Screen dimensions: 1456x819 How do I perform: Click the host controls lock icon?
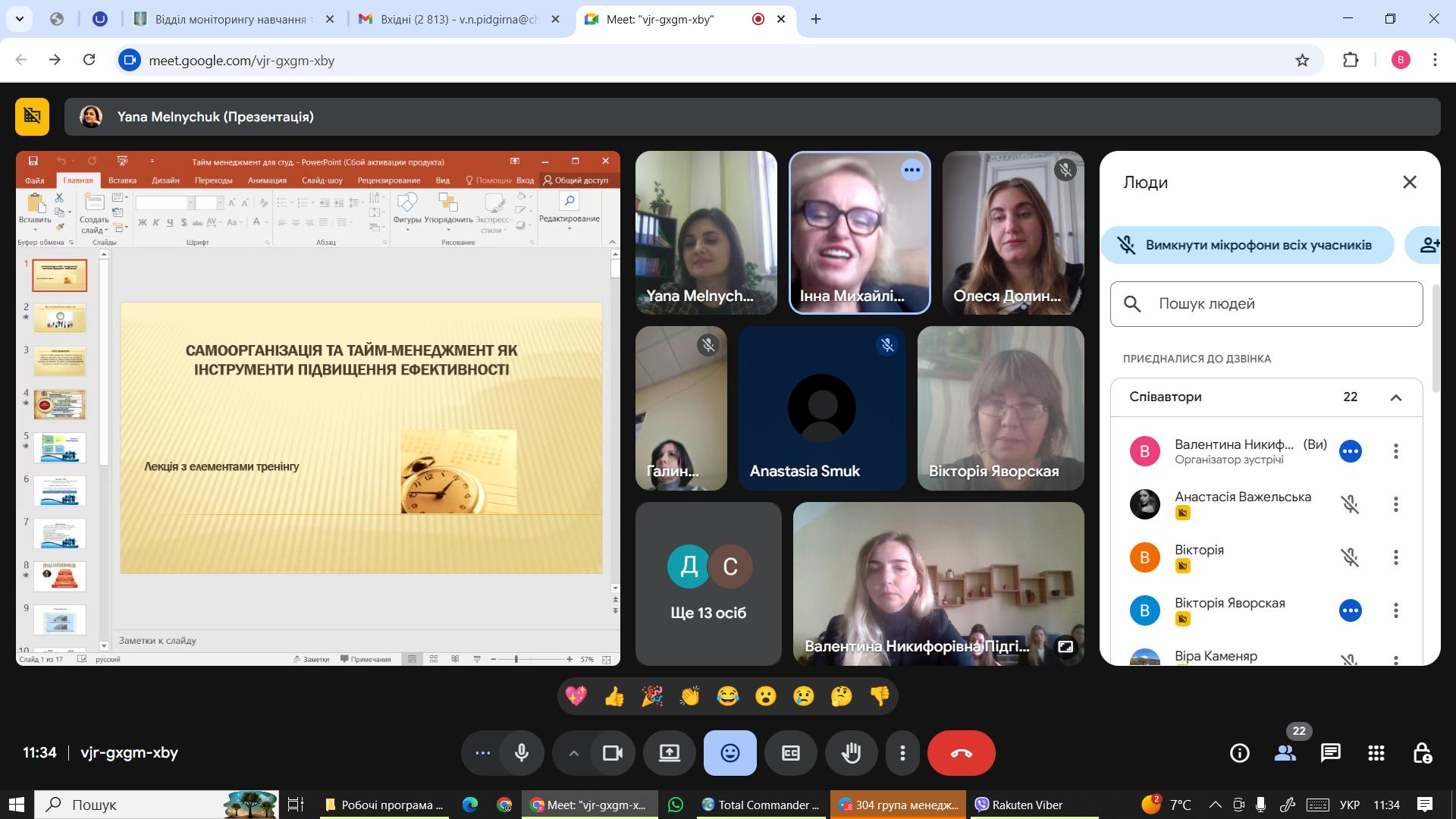(1422, 753)
